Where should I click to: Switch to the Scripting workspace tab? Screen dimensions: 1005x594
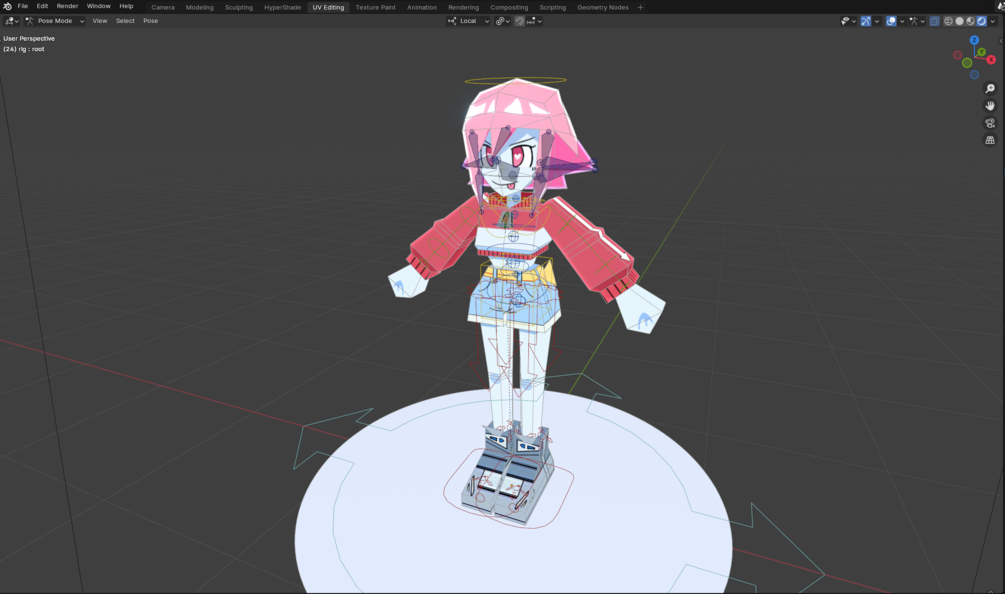[552, 8]
